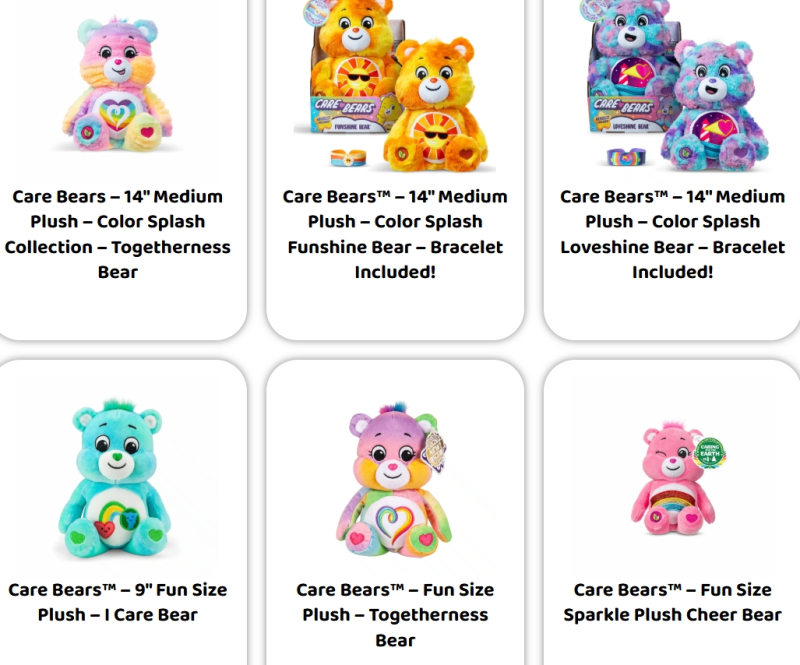Click the Funshine Bear boxed packaging
This screenshot has height=665, width=800.
coord(349,71)
